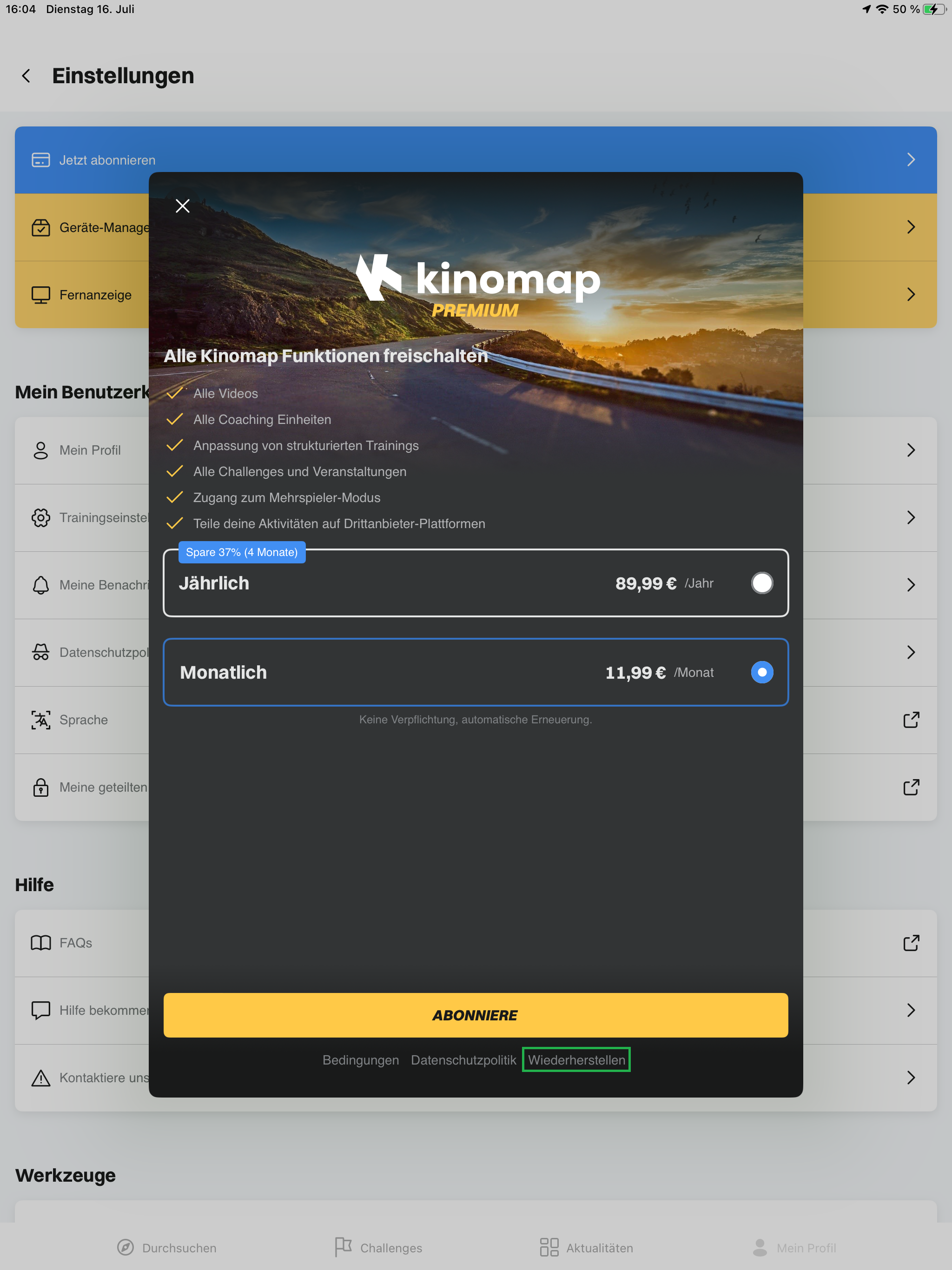Image resolution: width=952 pixels, height=1270 pixels.
Task: Click the 'Fernanzeige' label
Action: (95, 295)
